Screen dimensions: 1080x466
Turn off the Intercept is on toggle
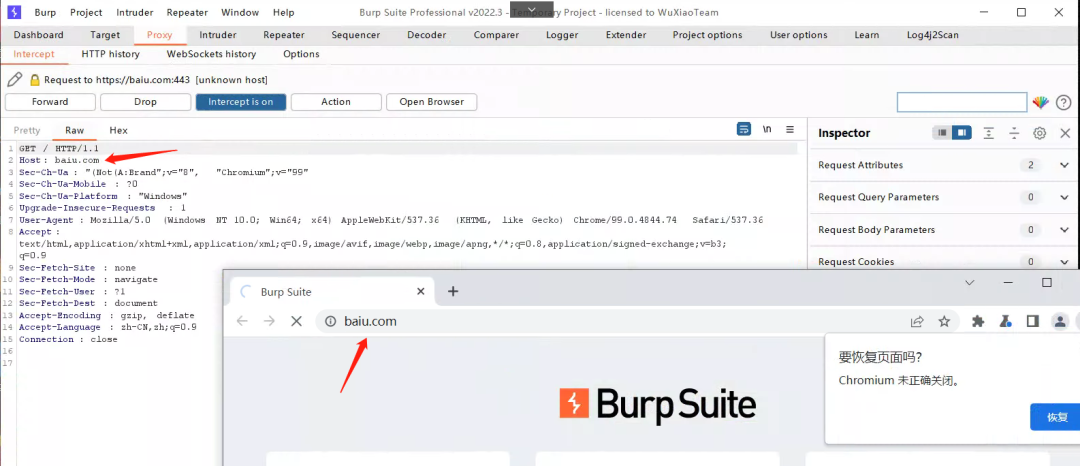tap(241, 102)
